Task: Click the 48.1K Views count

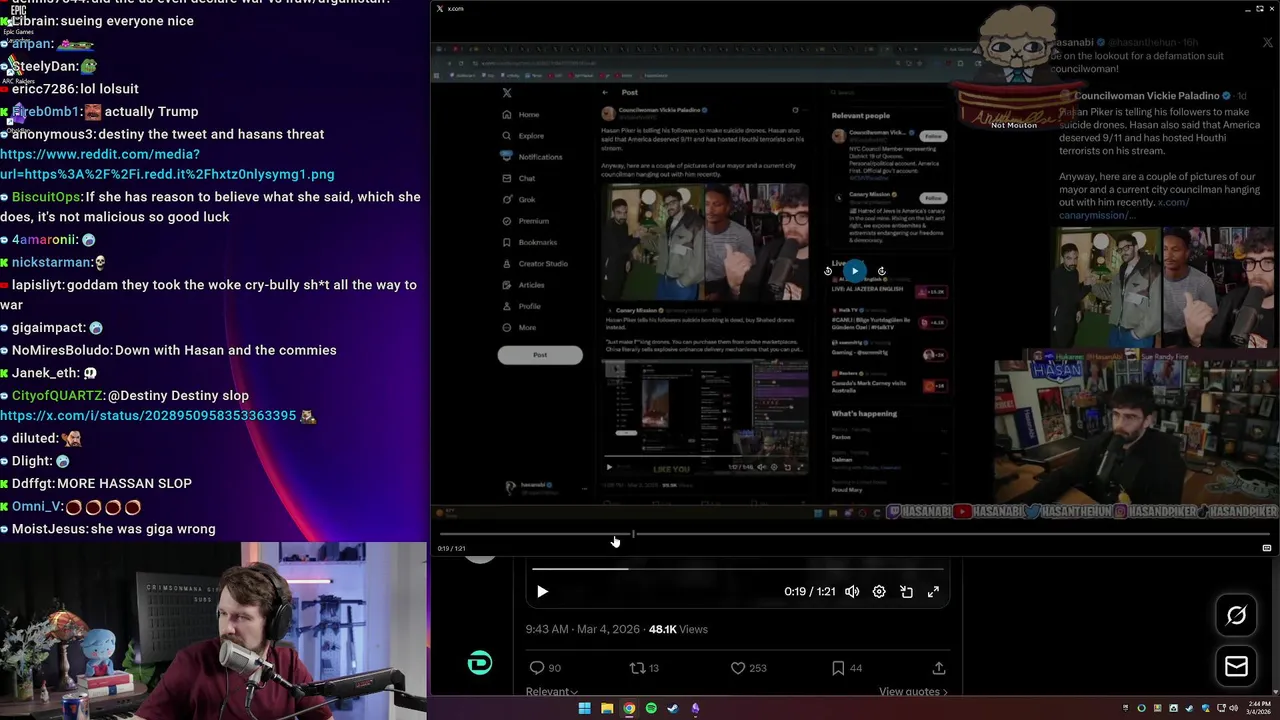Action: [x=678, y=629]
